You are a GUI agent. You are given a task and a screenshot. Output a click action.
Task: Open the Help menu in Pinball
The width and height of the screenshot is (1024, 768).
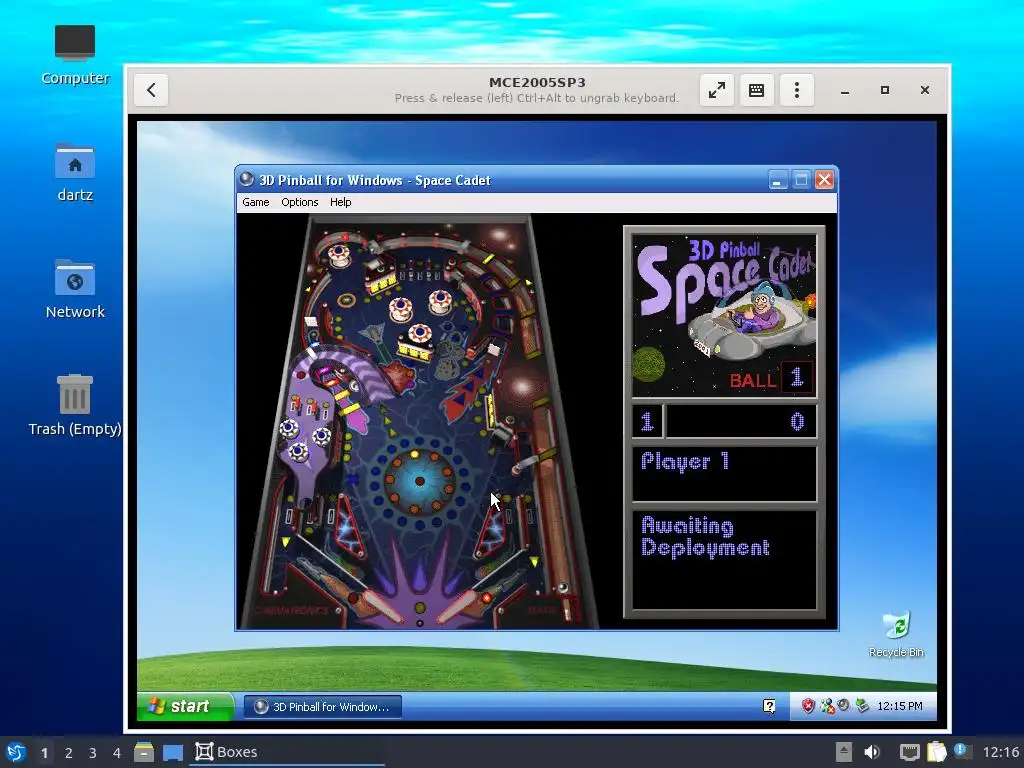pos(340,202)
